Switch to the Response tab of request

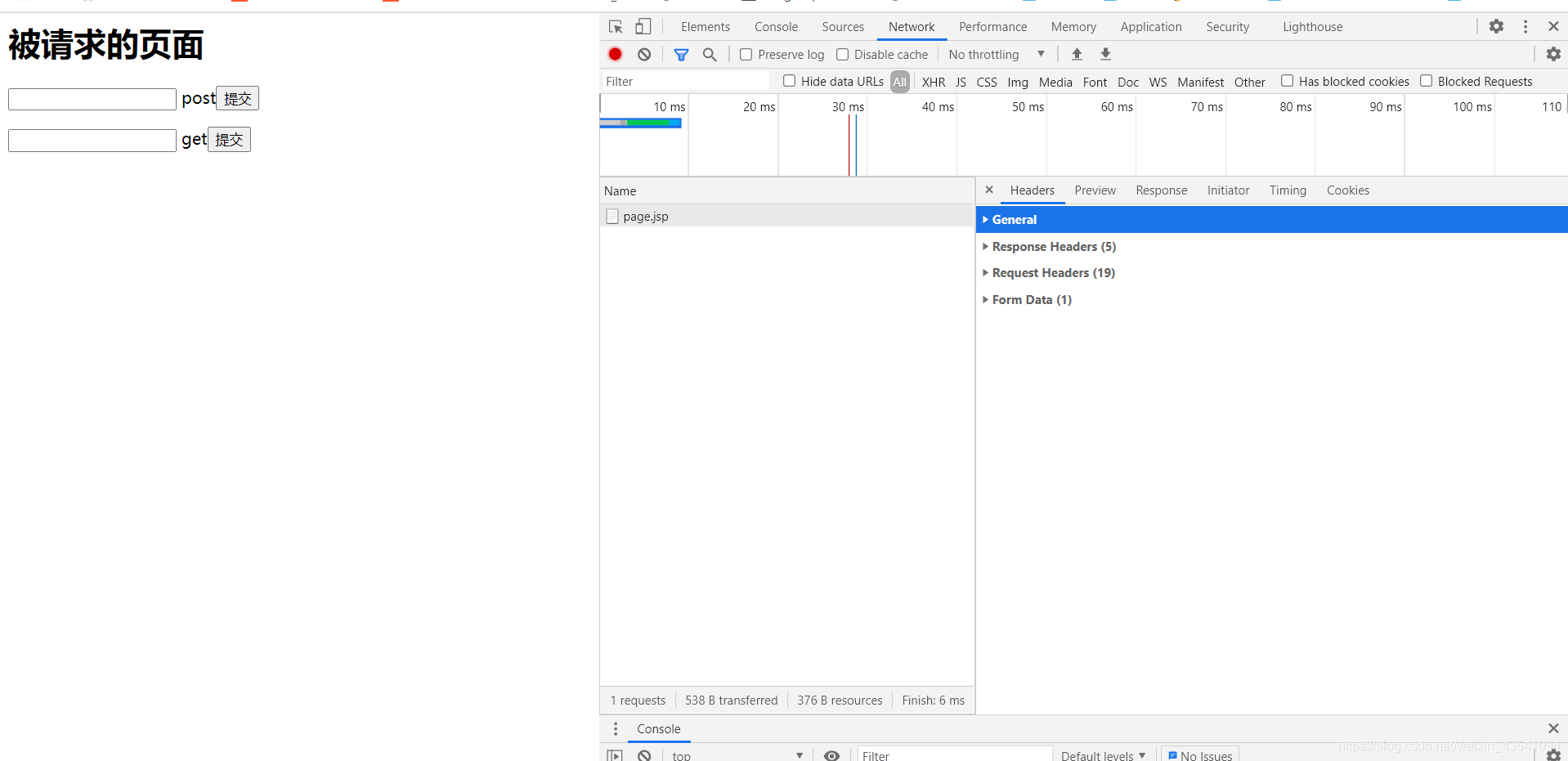1161,190
